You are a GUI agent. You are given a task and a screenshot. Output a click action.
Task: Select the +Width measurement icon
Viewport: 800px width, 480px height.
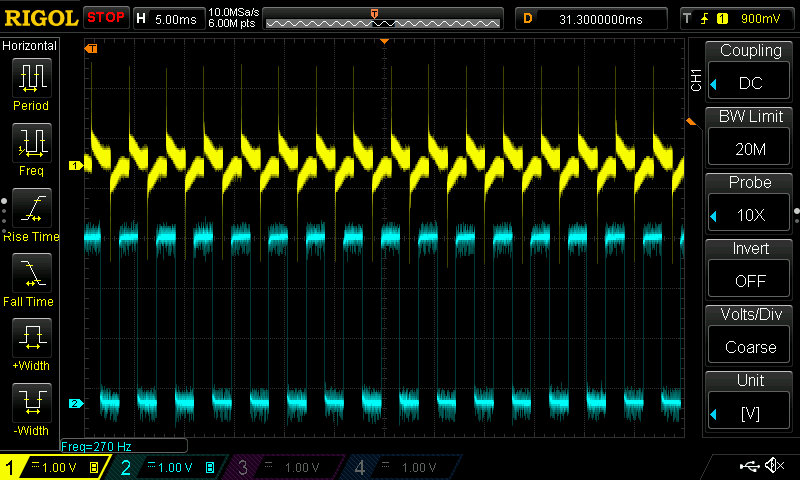coord(32,338)
